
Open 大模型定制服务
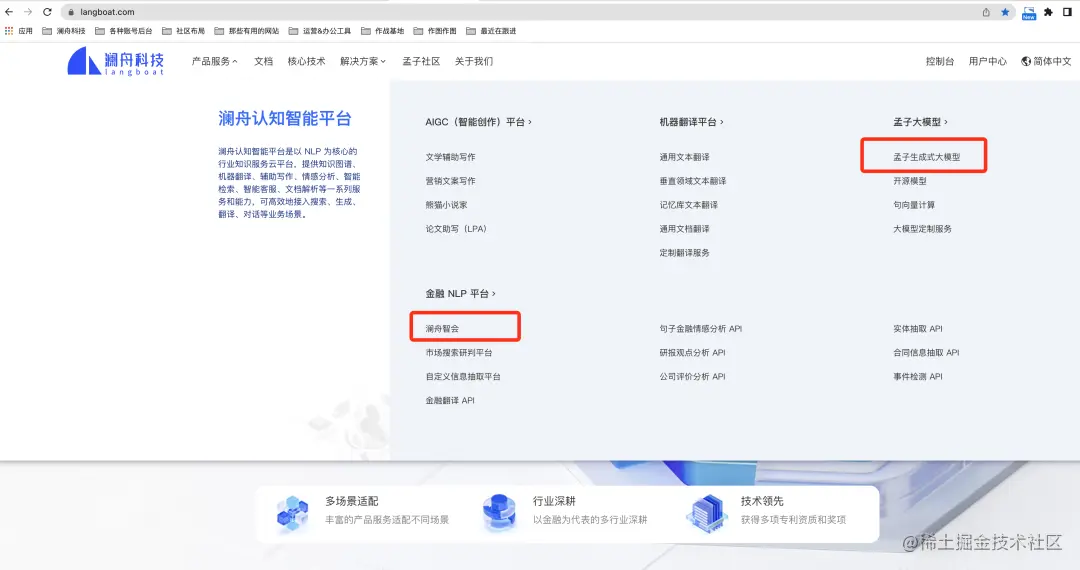(922, 229)
